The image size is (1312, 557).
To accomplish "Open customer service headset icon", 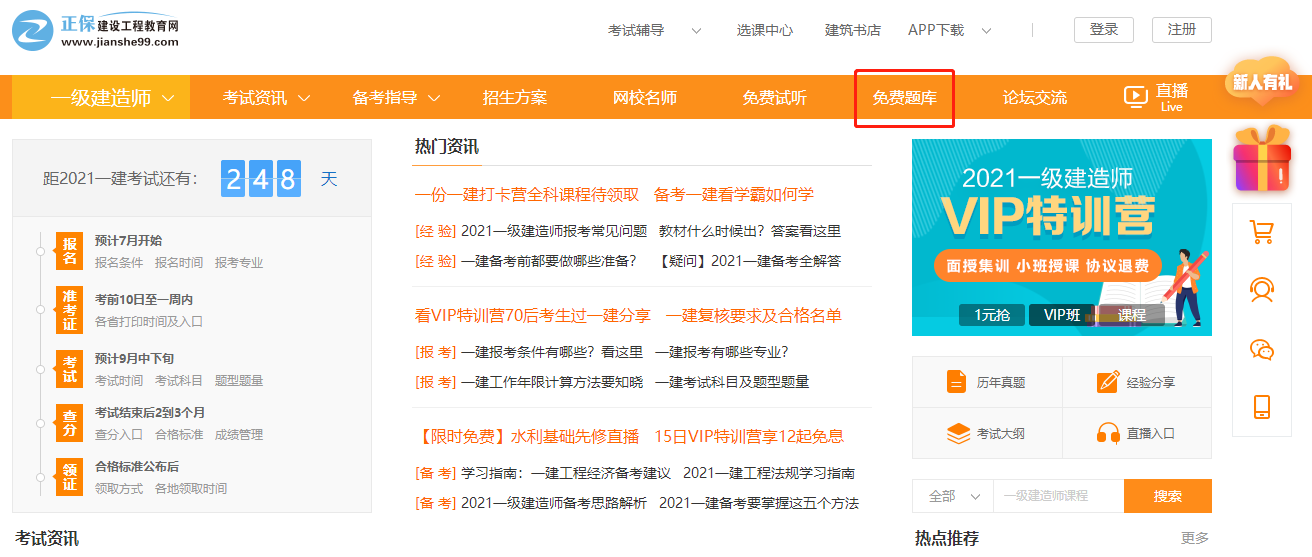I will (x=1261, y=290).
